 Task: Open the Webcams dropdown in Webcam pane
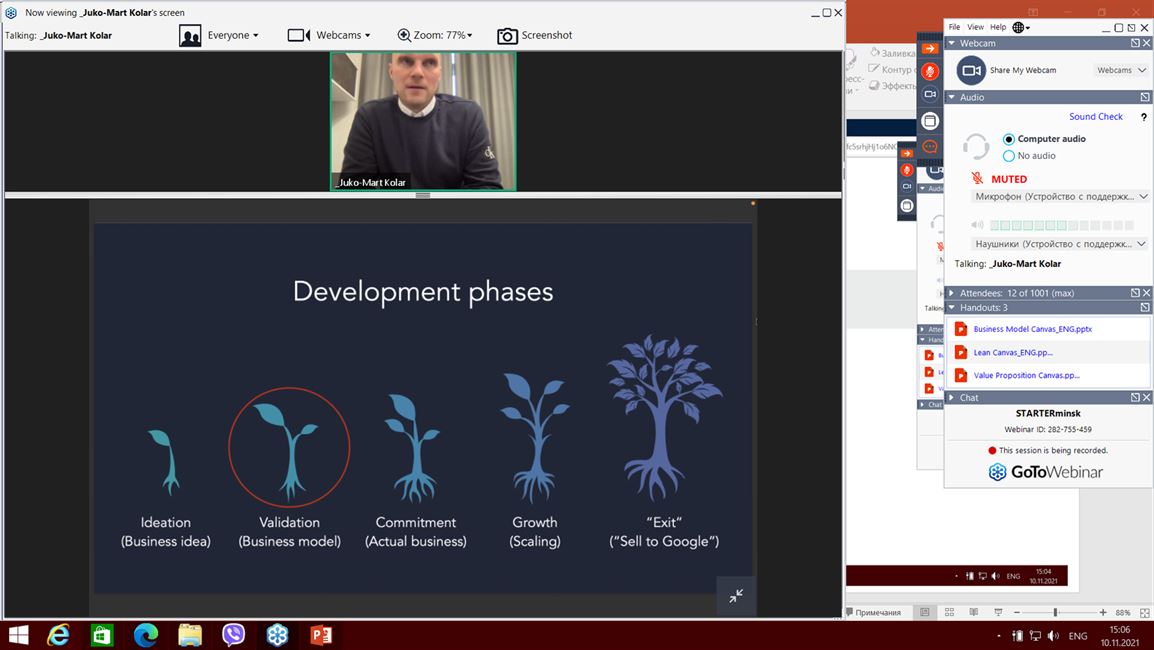coord(1121,71)
